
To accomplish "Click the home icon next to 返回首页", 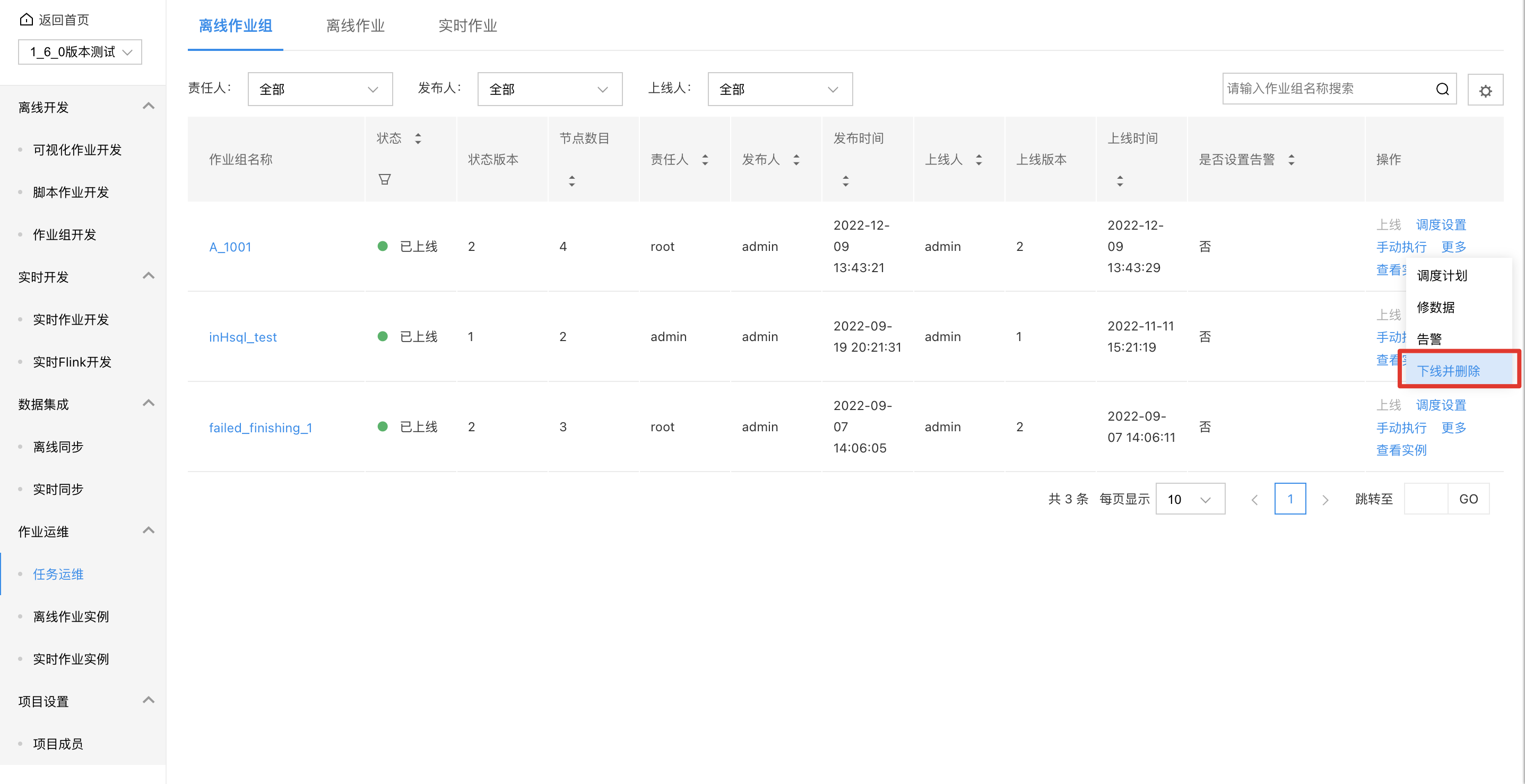I will tap(26, 20).
